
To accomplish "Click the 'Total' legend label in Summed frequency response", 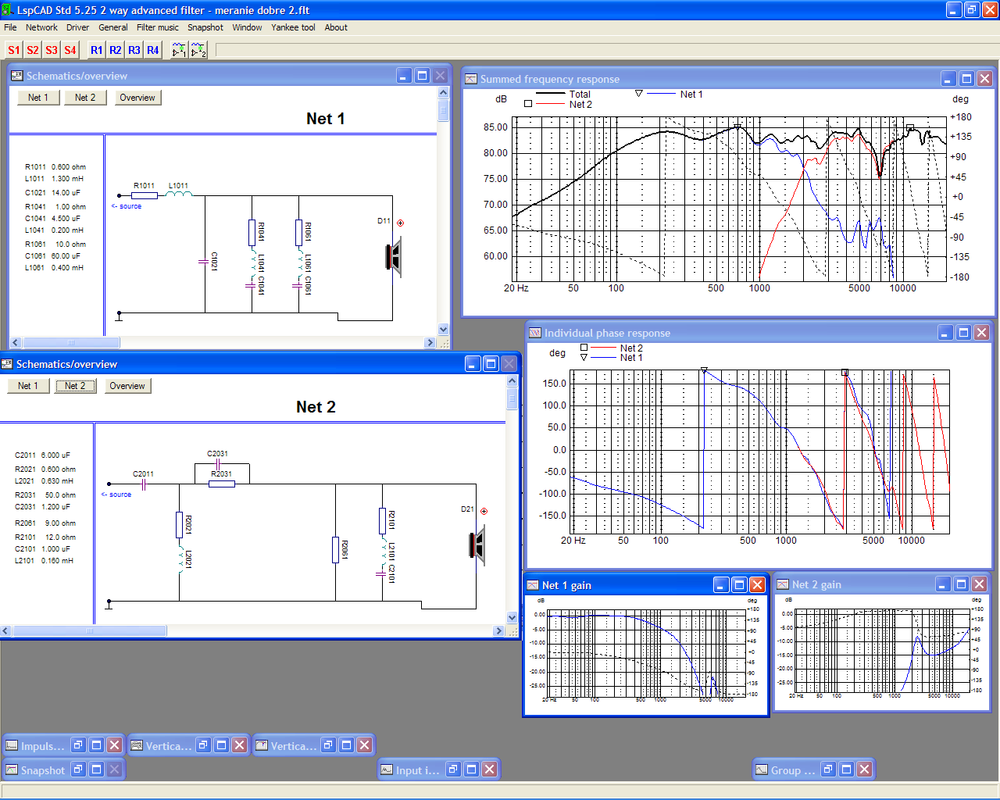I will pos(580,94).
